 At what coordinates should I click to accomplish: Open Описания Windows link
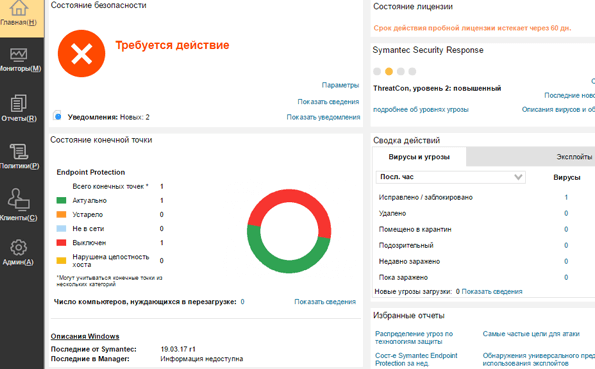point(85,336)
